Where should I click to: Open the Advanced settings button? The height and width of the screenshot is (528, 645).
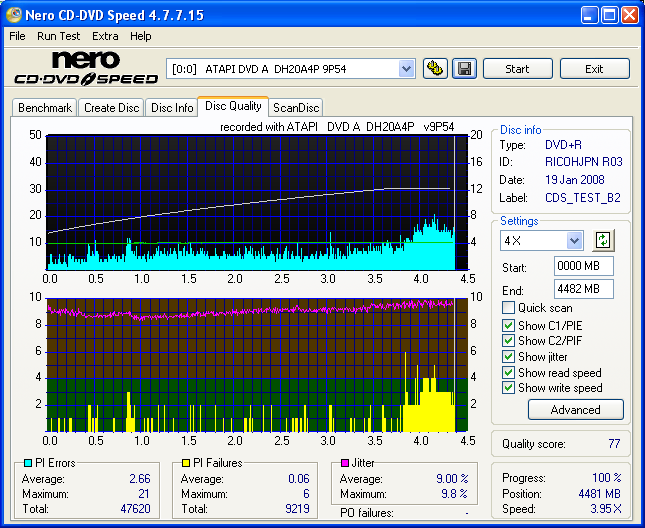[575, 410]
